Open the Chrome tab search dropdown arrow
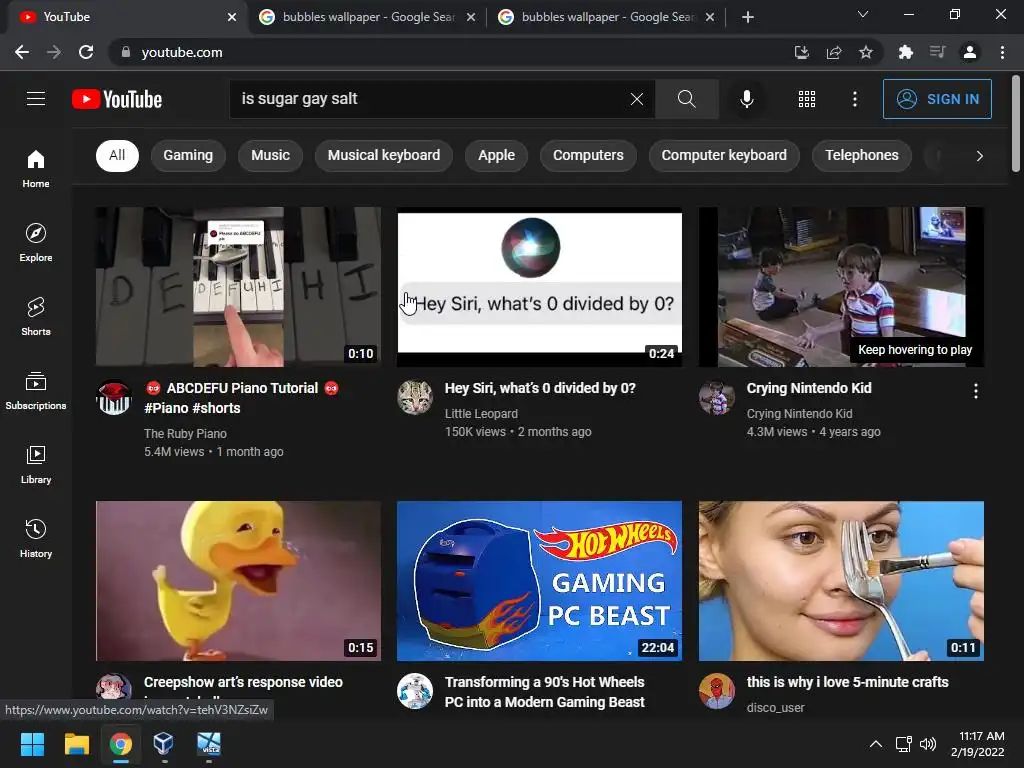 [x=863, y=14]
